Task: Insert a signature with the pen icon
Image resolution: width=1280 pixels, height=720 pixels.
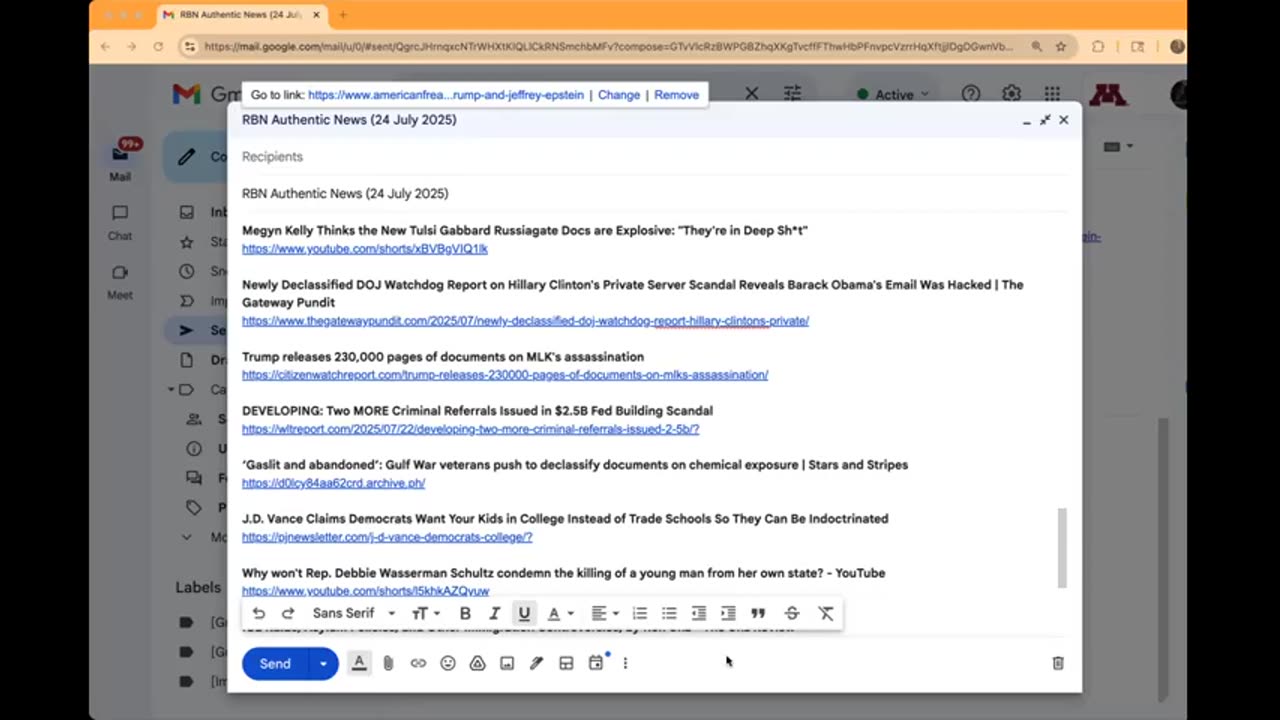Action: click(536, 663)
